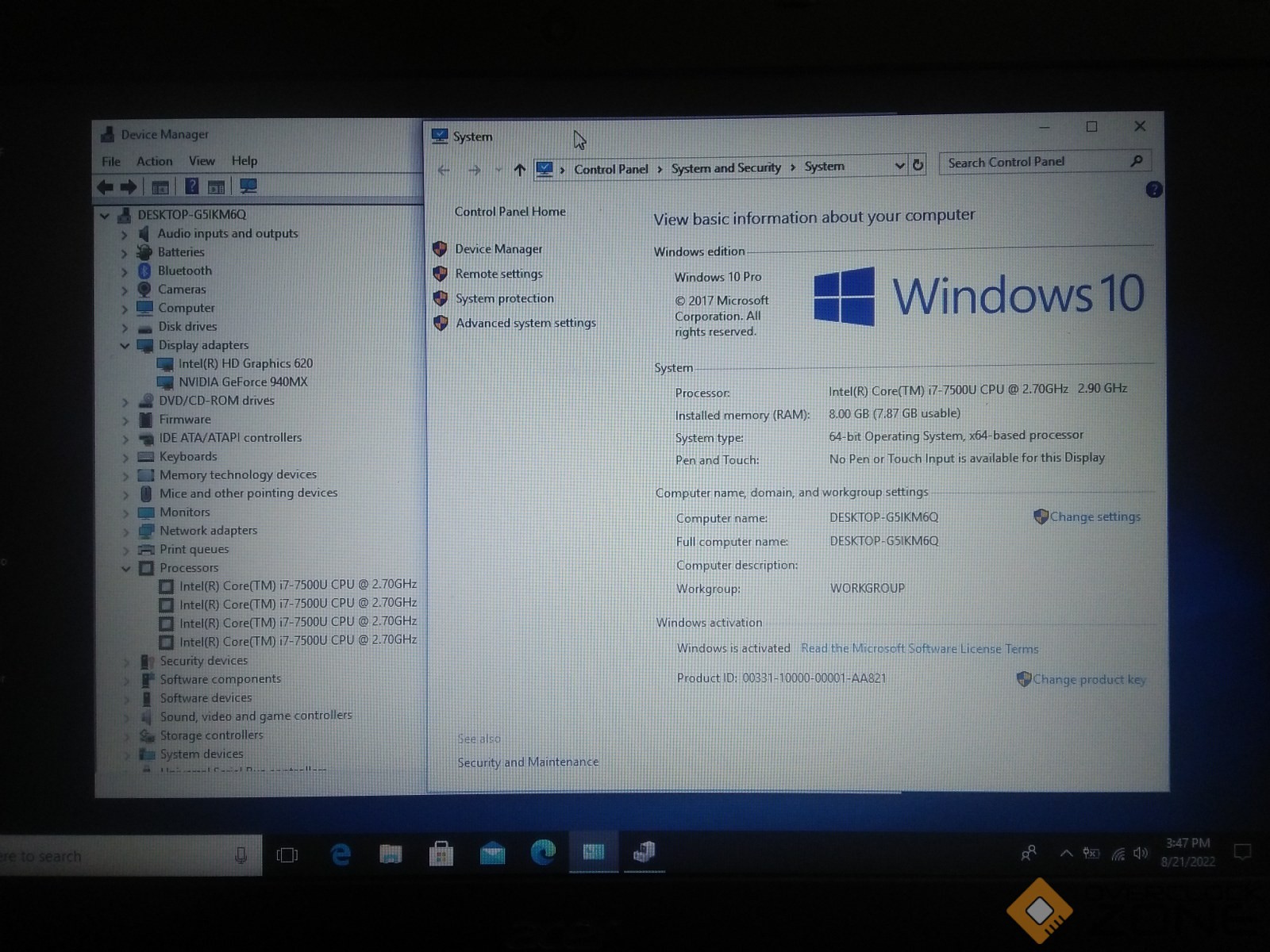1270x952 pixels.
Task: Collapse the Processors category
Action: click(125, 568)
